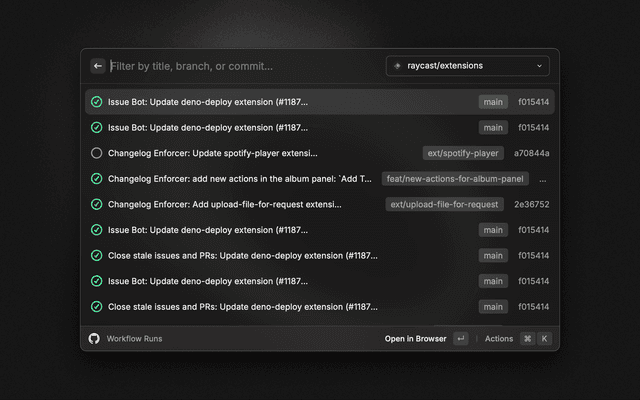Click commit hash 2e36752

pyautogui.click(x=531, y=204)
